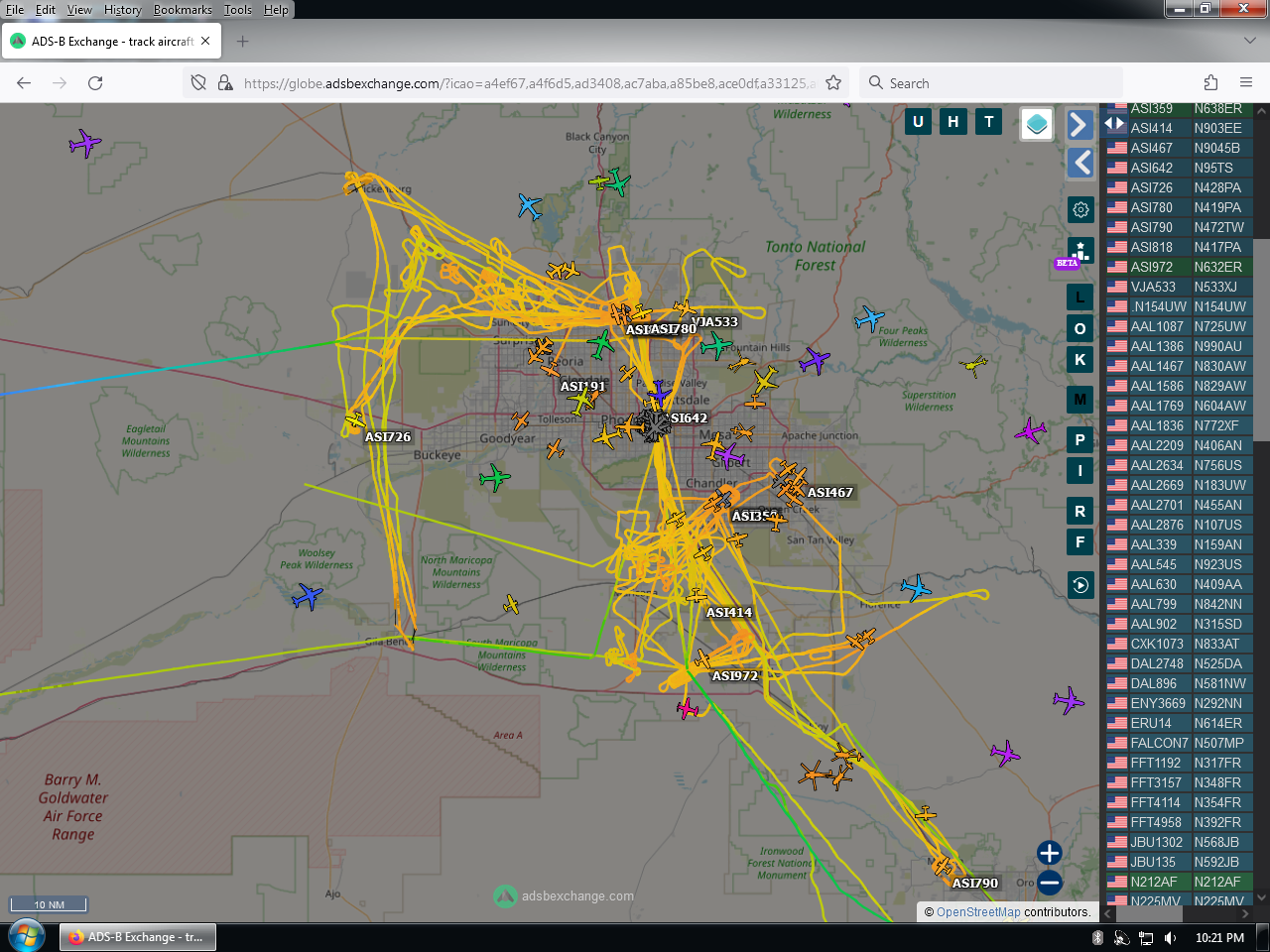This screenshot has height=952, width=1270.
Task: Bookmark this page with the star
Action: tap(833, 83)
